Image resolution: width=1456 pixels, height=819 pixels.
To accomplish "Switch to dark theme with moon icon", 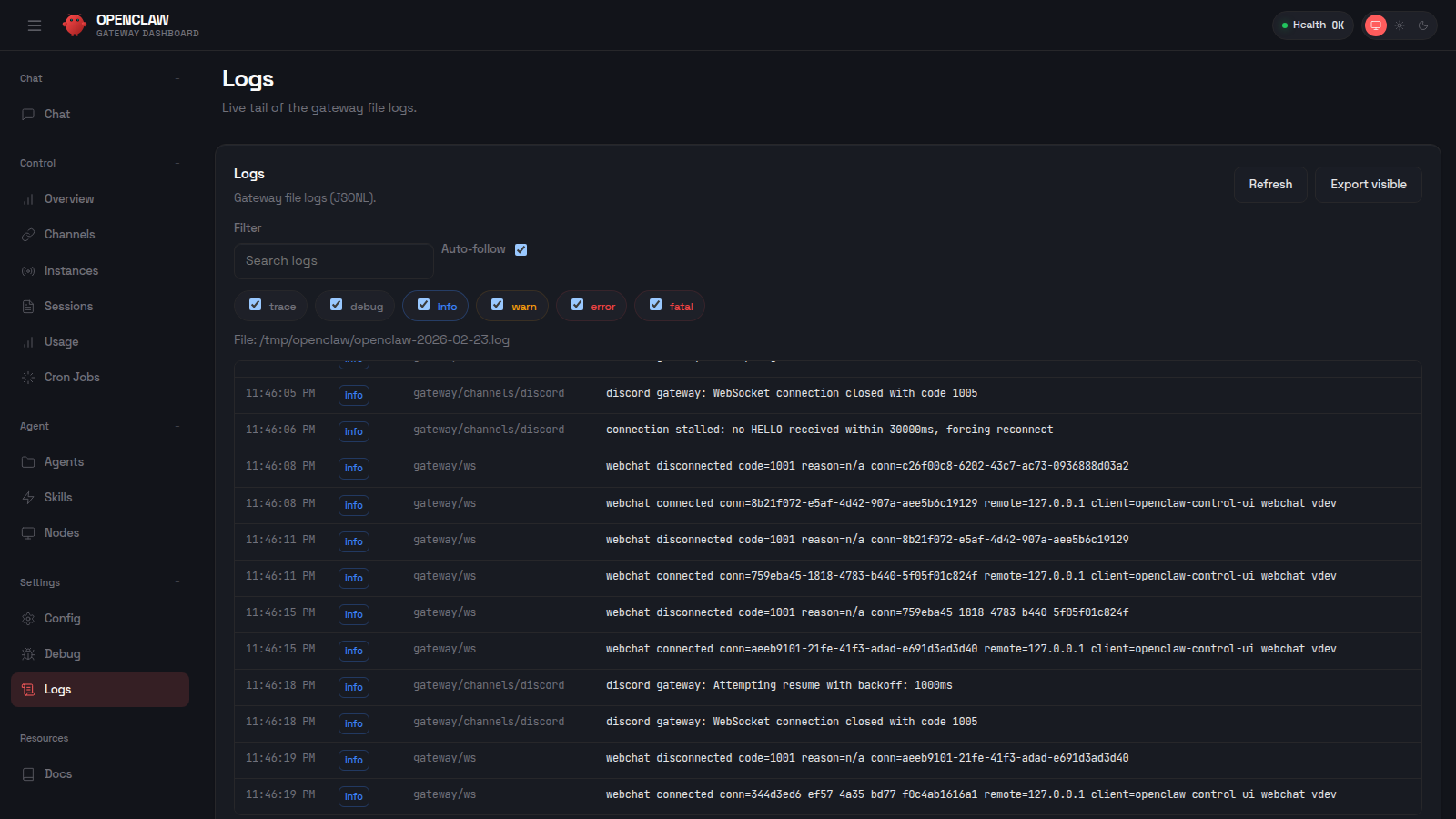I will (x=1421, y=25).
